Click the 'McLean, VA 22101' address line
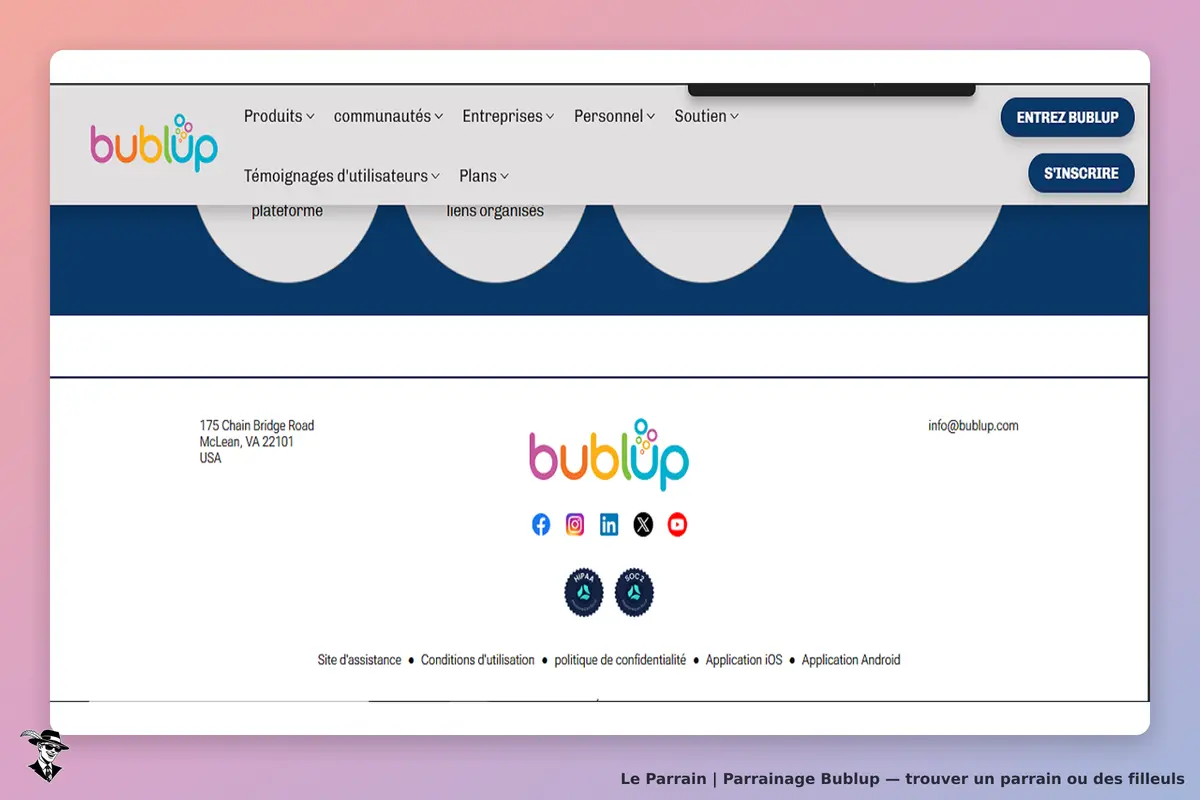 point(247,442)
